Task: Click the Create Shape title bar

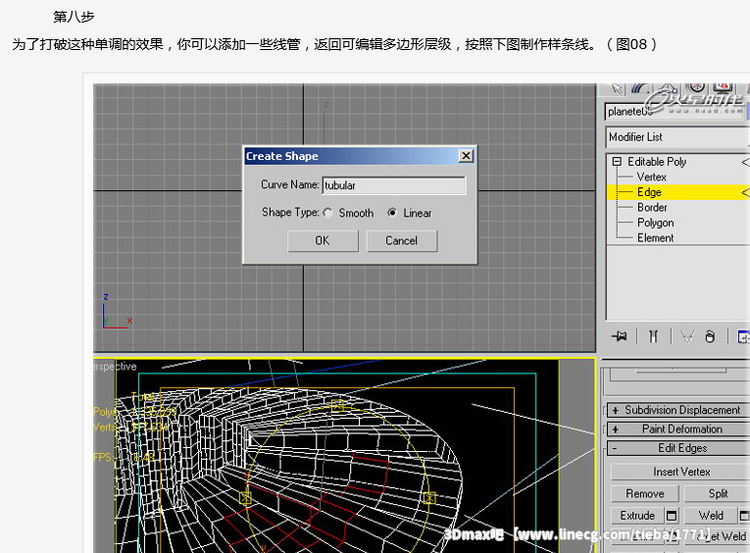Action: pos(360,156)
